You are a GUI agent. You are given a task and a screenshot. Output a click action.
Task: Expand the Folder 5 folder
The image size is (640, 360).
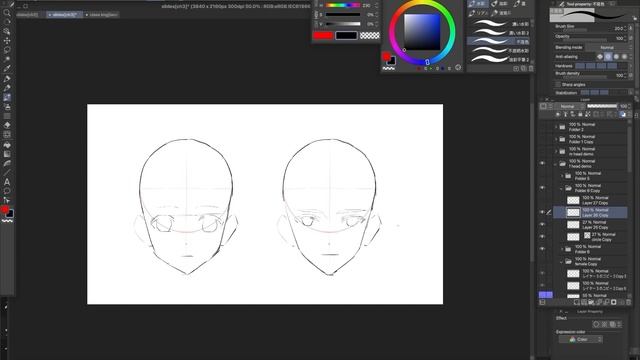[562, 176]
